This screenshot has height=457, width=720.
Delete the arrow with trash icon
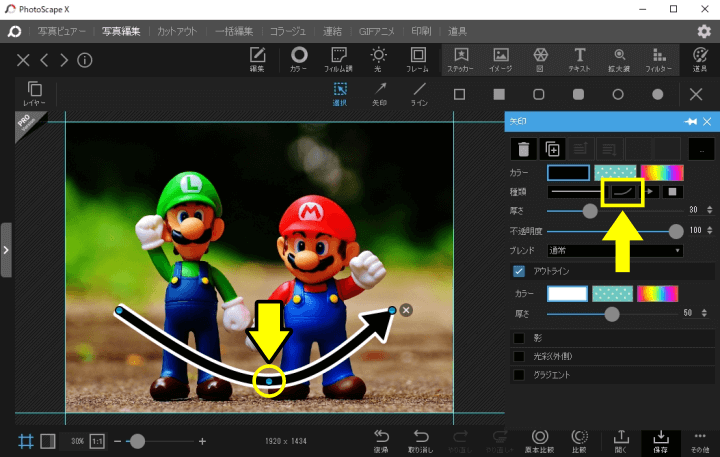point(523,149)
